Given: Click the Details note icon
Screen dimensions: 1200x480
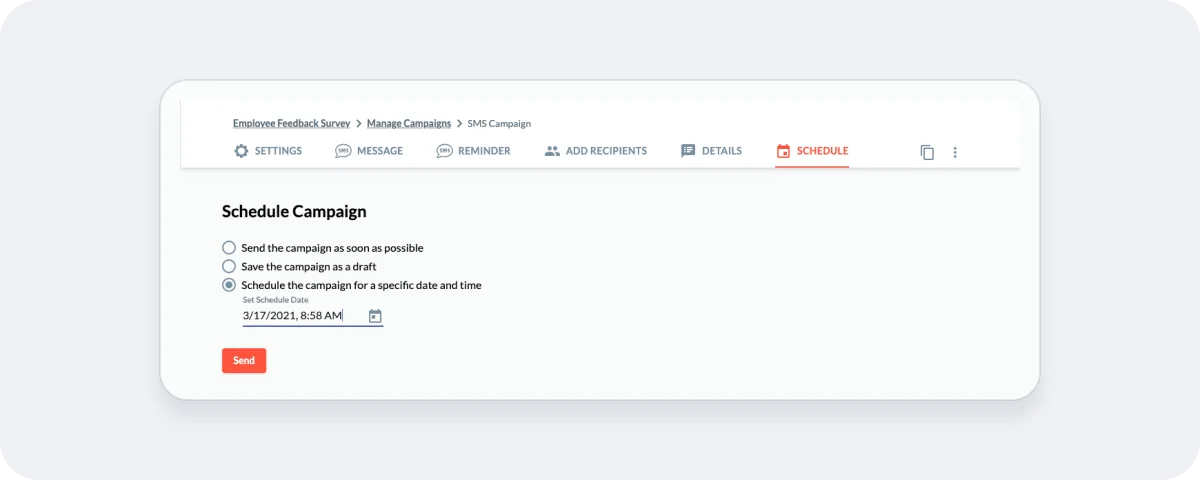Looking at the screenshot, I should click(x=688, y=151).
